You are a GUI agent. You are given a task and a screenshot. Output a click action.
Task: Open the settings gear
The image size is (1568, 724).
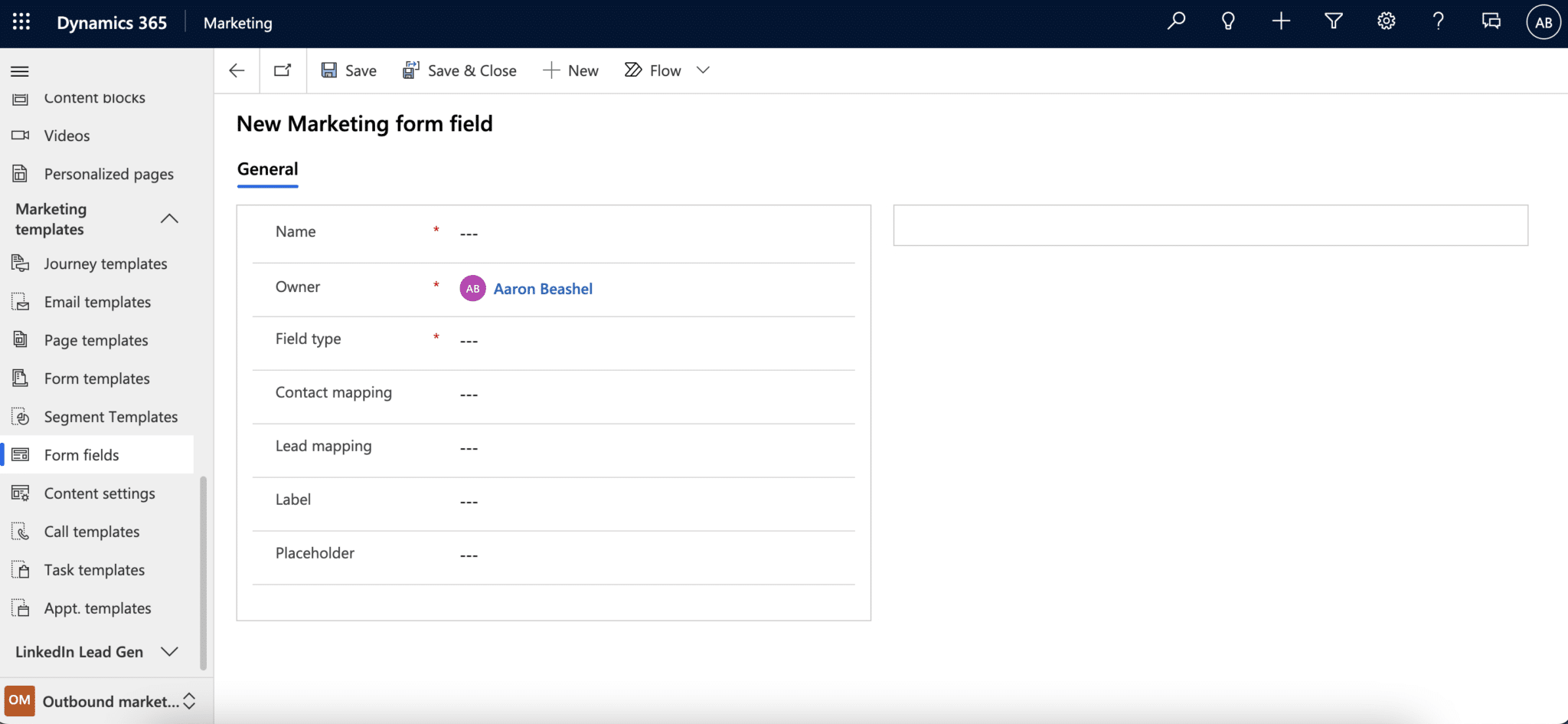(x=1386, y=21)
